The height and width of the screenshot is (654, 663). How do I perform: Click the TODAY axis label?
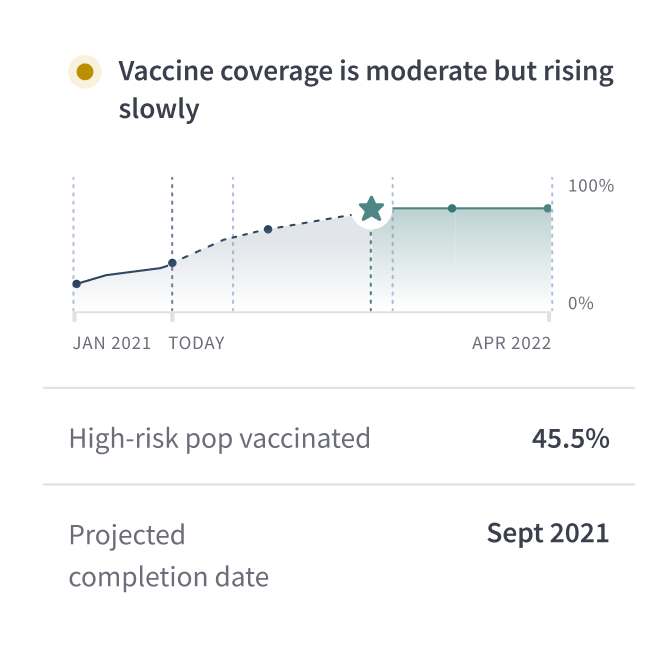pyautogui.click(x=197, y=343)
